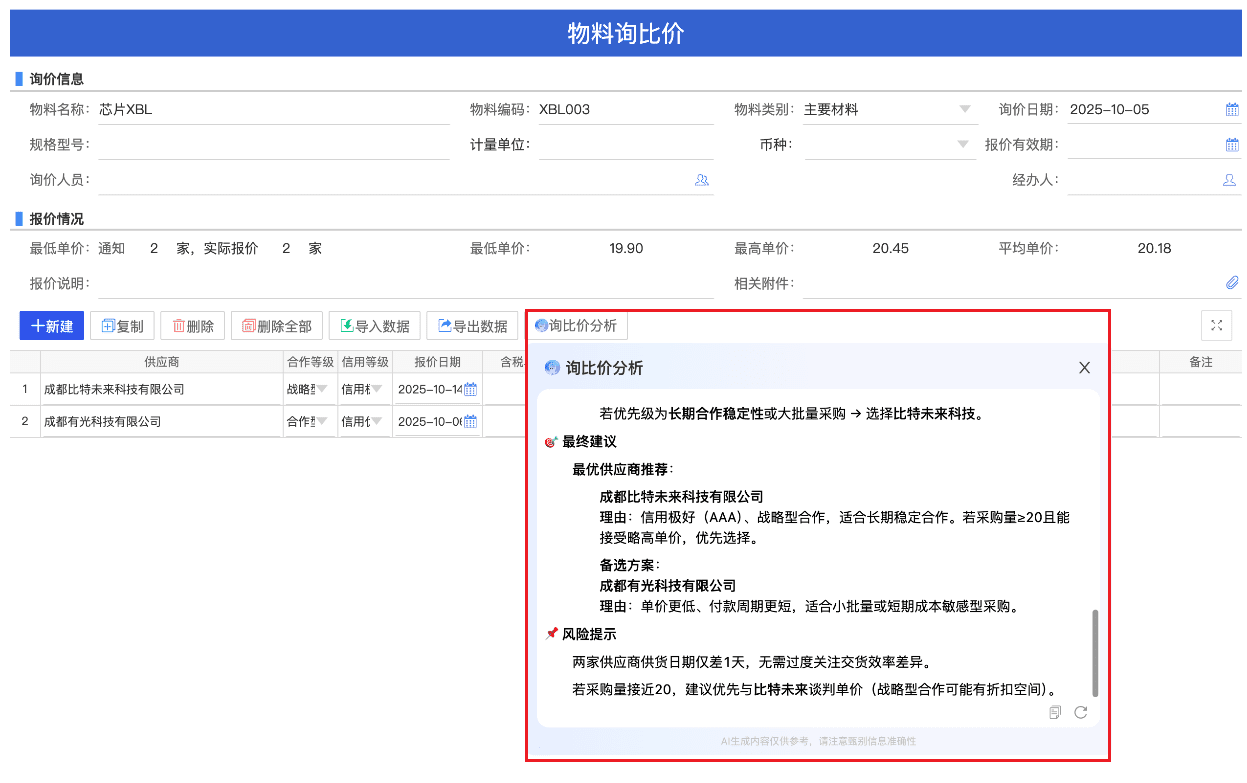Click the fullscreen expand icon above table

1217,325
